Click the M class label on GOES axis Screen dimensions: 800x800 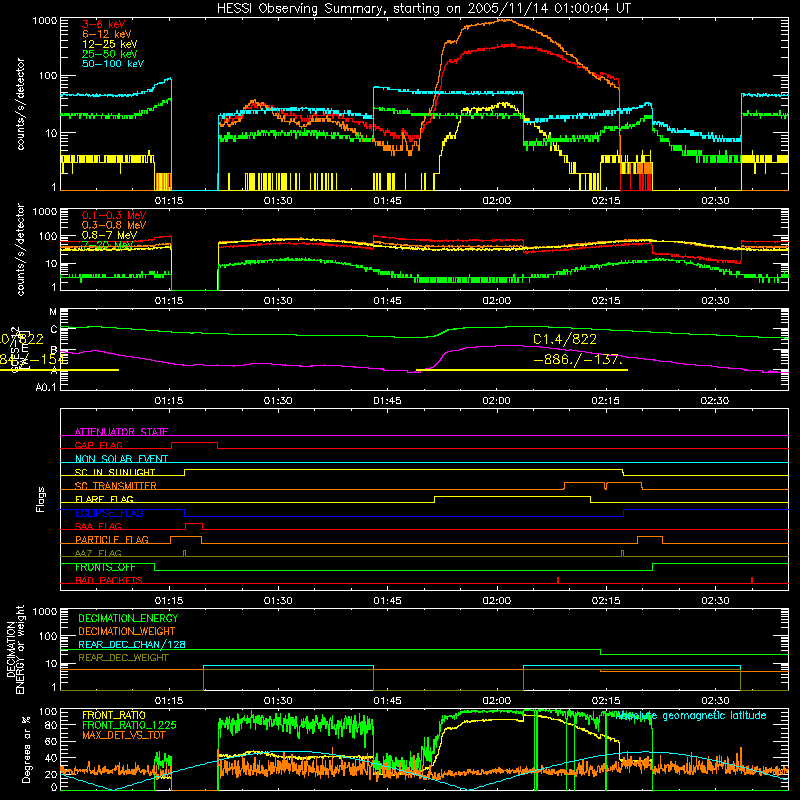coord(53,311)
